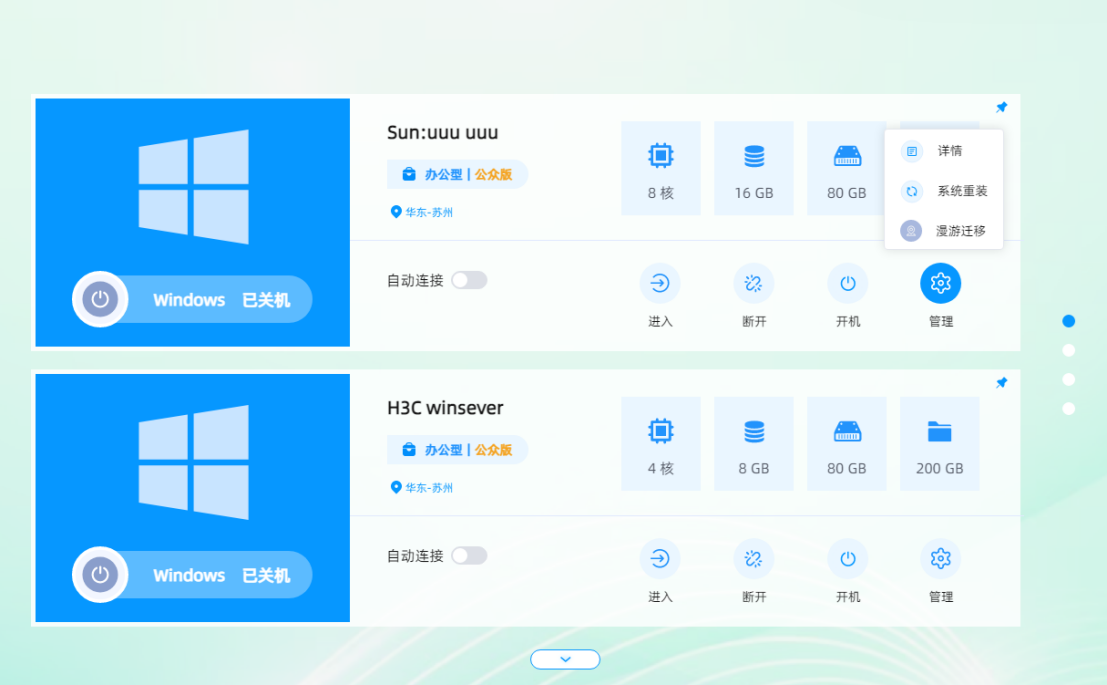1107x685 pixels.
Task: Click 办公型 | 公众版 tag on Sun:uuu uuu
Action: coord(457,174)
